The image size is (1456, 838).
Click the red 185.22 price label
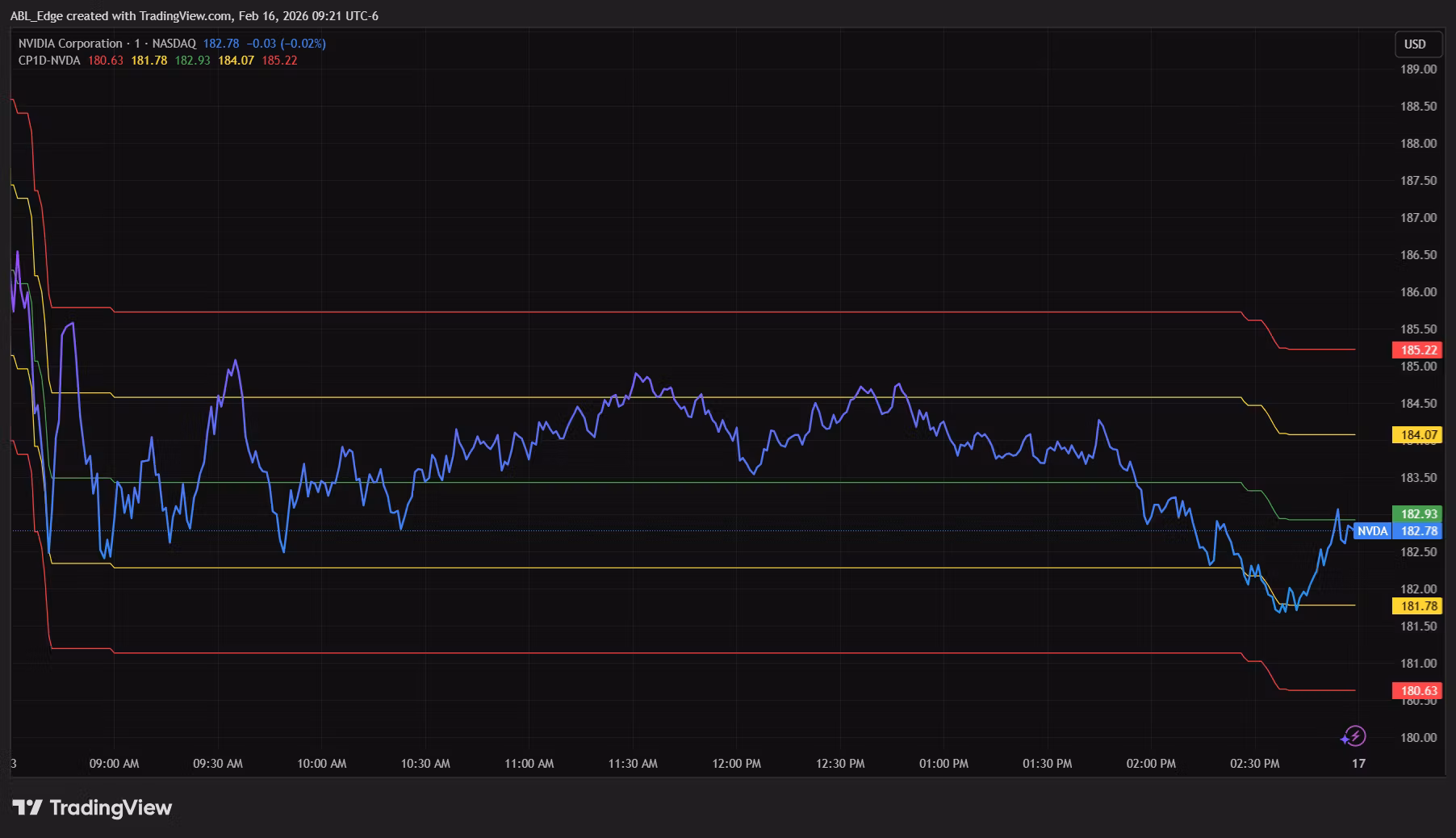click(x=1418, y=350)
